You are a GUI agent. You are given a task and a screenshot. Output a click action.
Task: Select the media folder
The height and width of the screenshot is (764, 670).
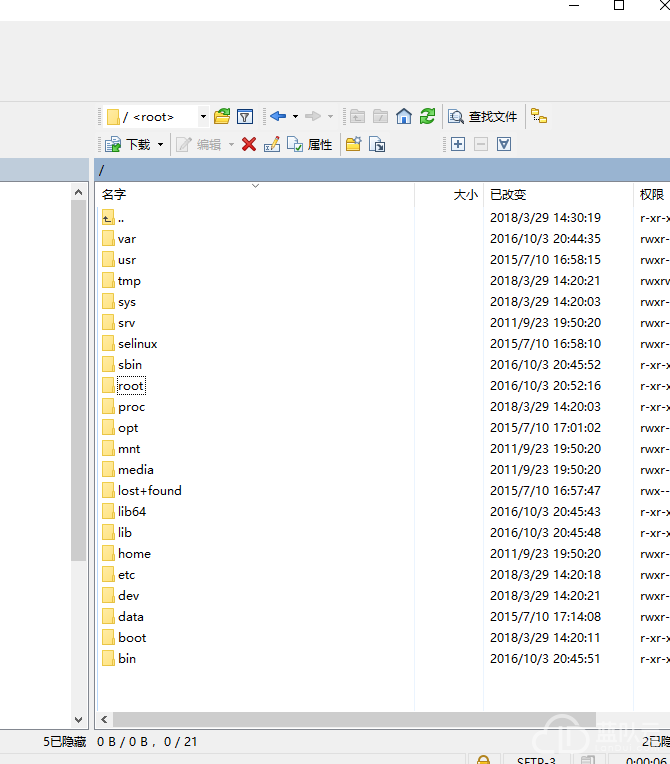pos(128,470)
